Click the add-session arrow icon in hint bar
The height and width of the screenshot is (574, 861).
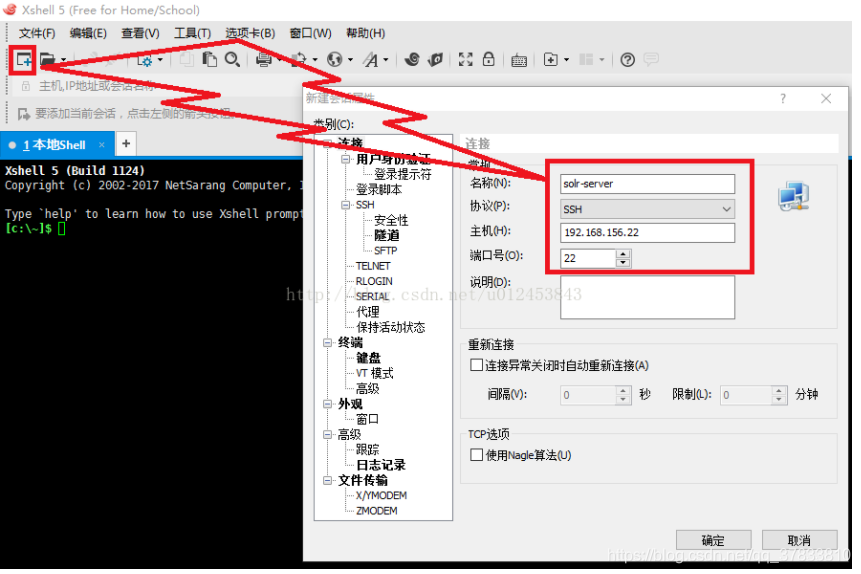tap(24, 114)
